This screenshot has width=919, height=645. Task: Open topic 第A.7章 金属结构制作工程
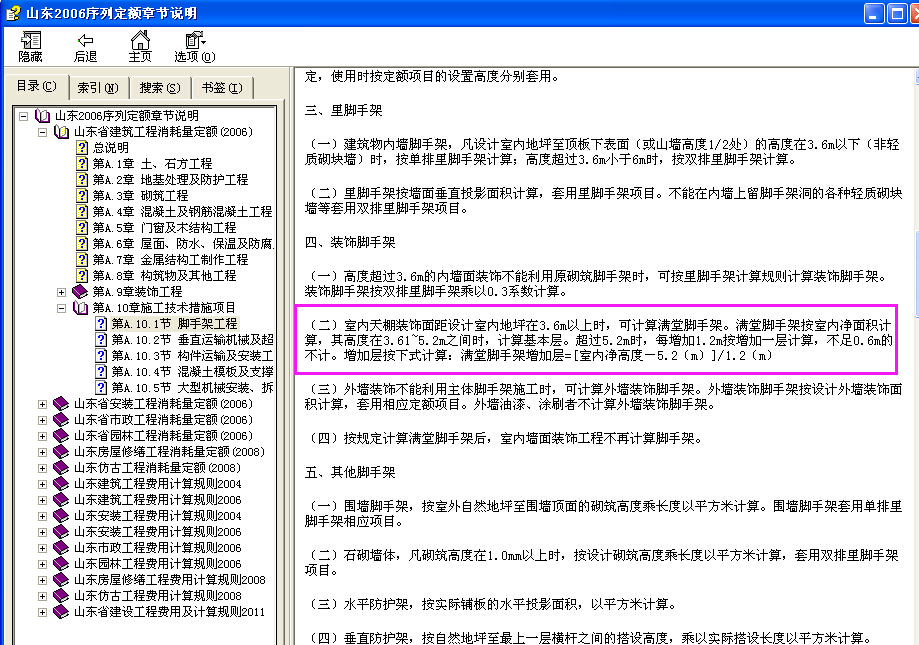[x=170, y=260]
